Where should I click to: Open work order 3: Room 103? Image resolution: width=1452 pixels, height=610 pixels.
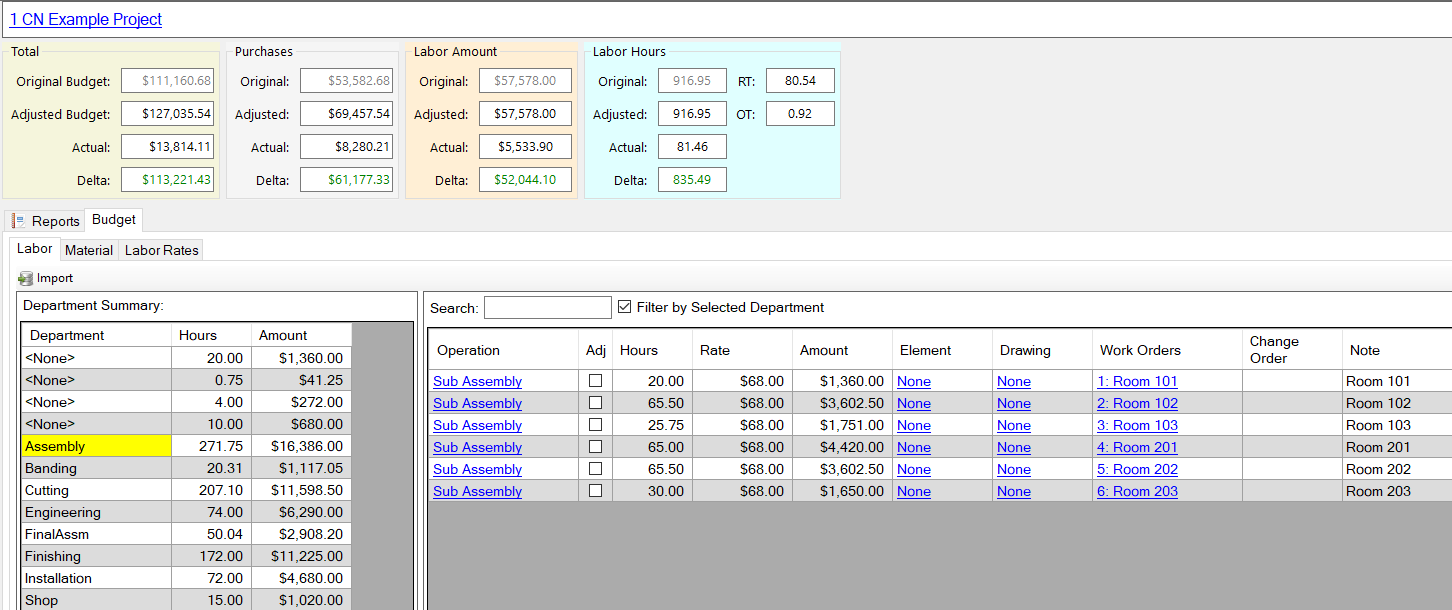point(1137,425)
